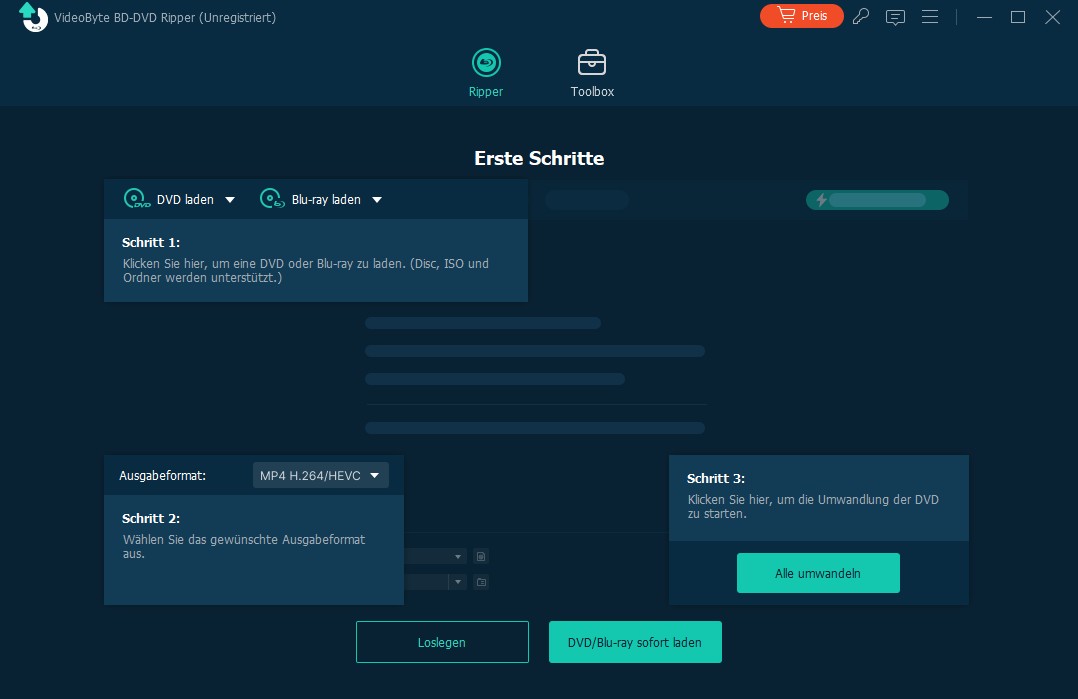
Task: Click the Erste Schritte title
Action: (x=539, y=158)
